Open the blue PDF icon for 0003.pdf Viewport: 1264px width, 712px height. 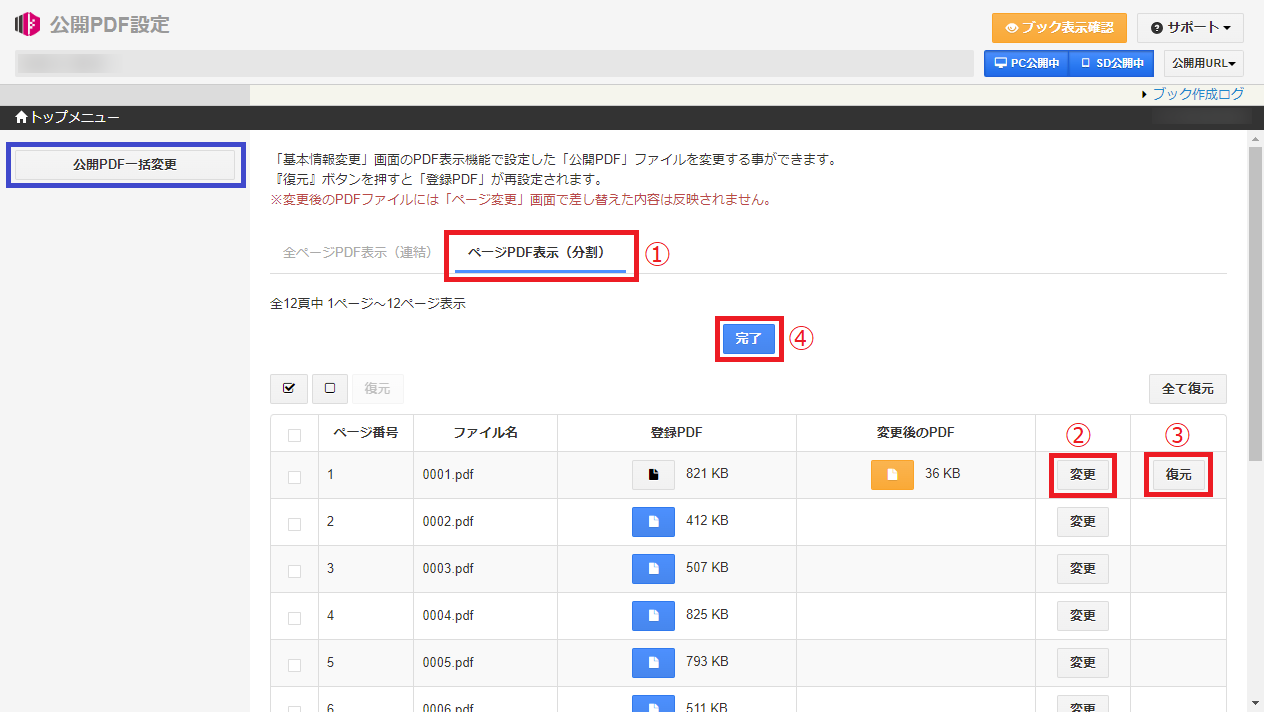653,568
